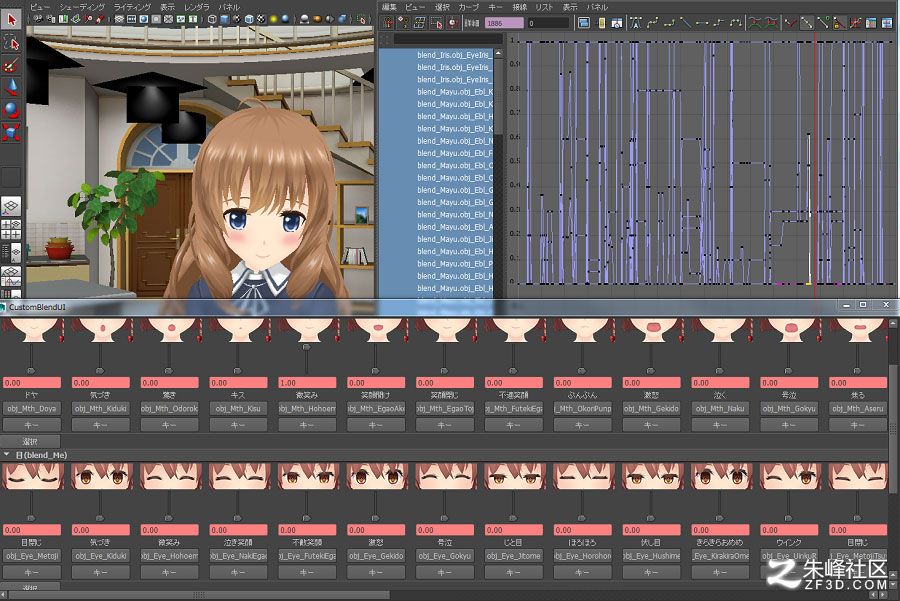Toggle textured display in viewport
The height and width of the screenshot is (601, 900).
point(261,19)
